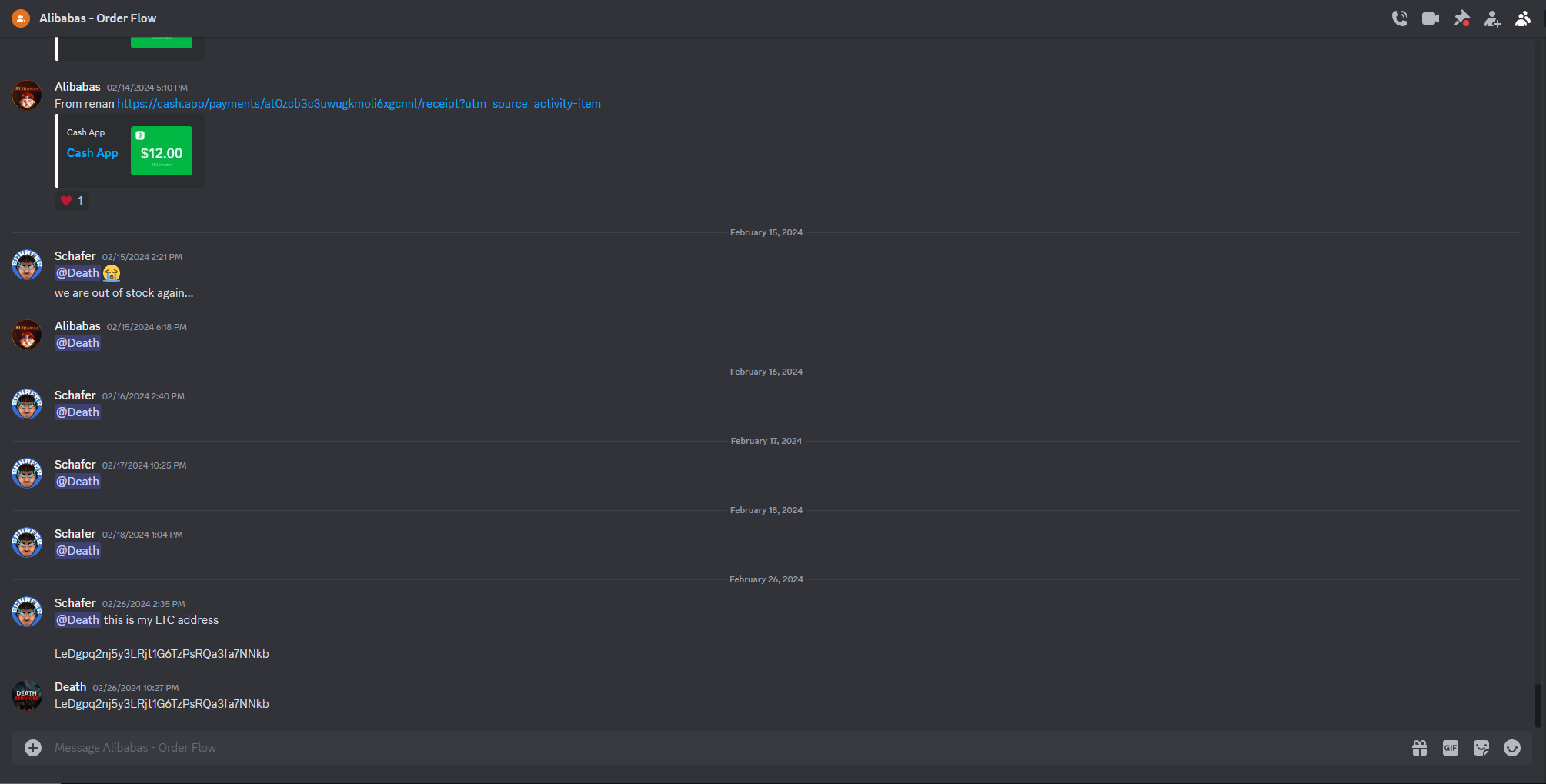Open the $12.00 Cash App thumbnail

162,151
